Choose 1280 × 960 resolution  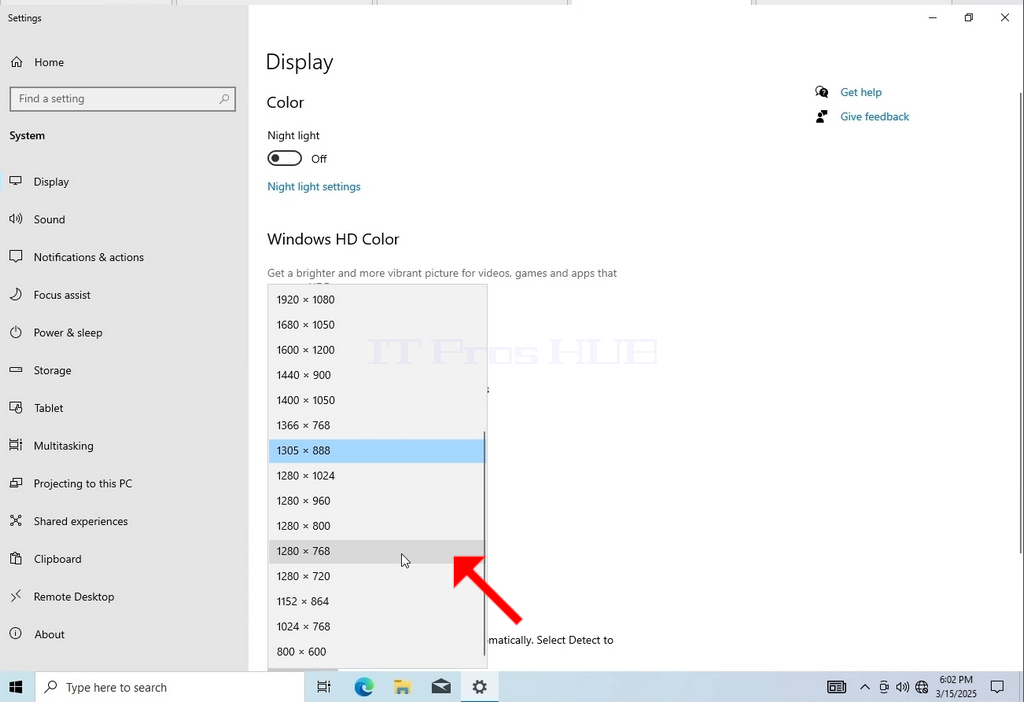coord(377,501)
